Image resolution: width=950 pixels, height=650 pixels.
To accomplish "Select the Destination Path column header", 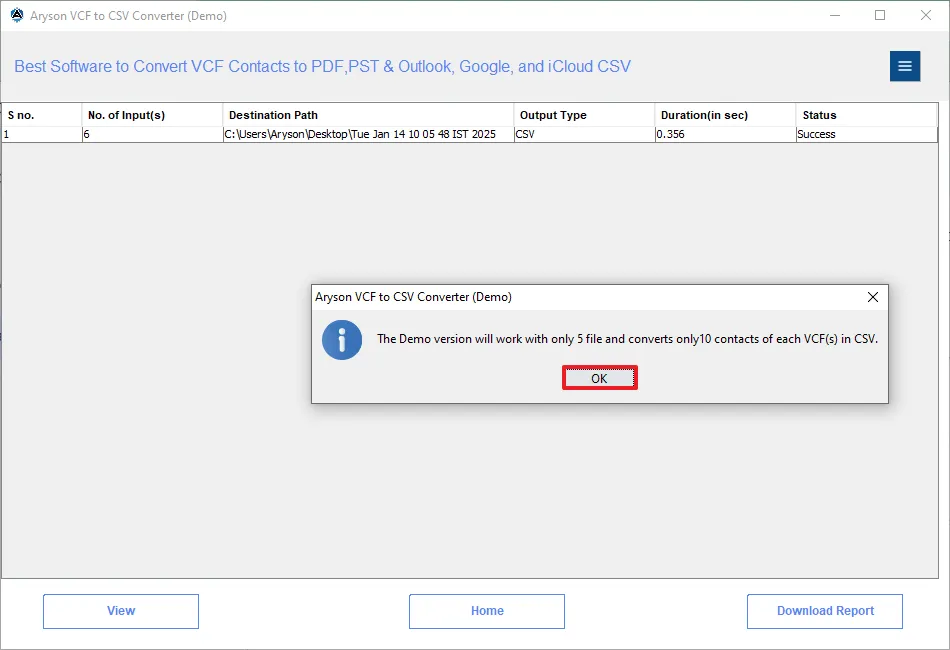I will (x=368, y=115).
